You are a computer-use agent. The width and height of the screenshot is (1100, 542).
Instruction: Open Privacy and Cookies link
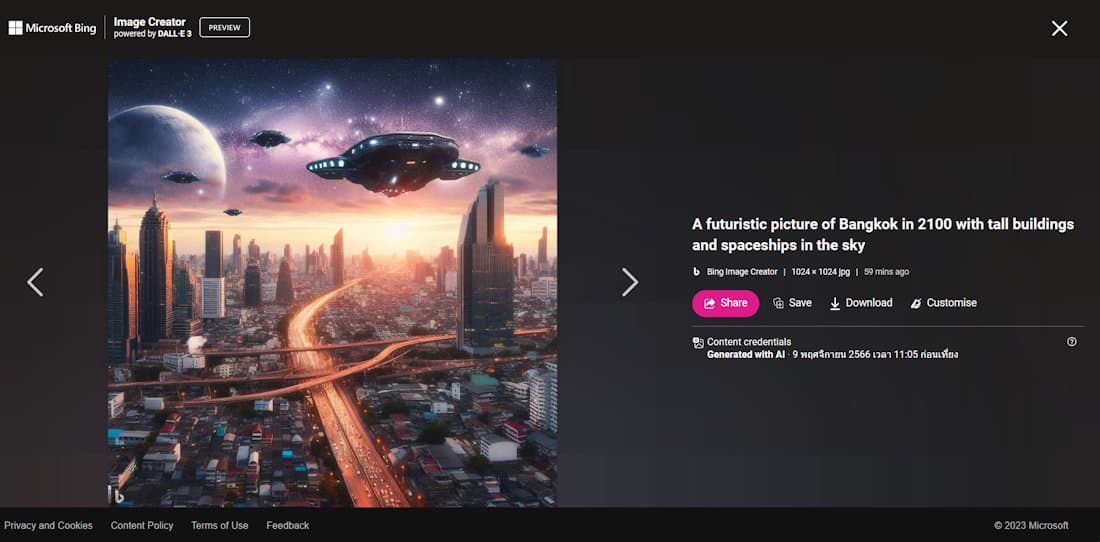(x=48, y=525)
